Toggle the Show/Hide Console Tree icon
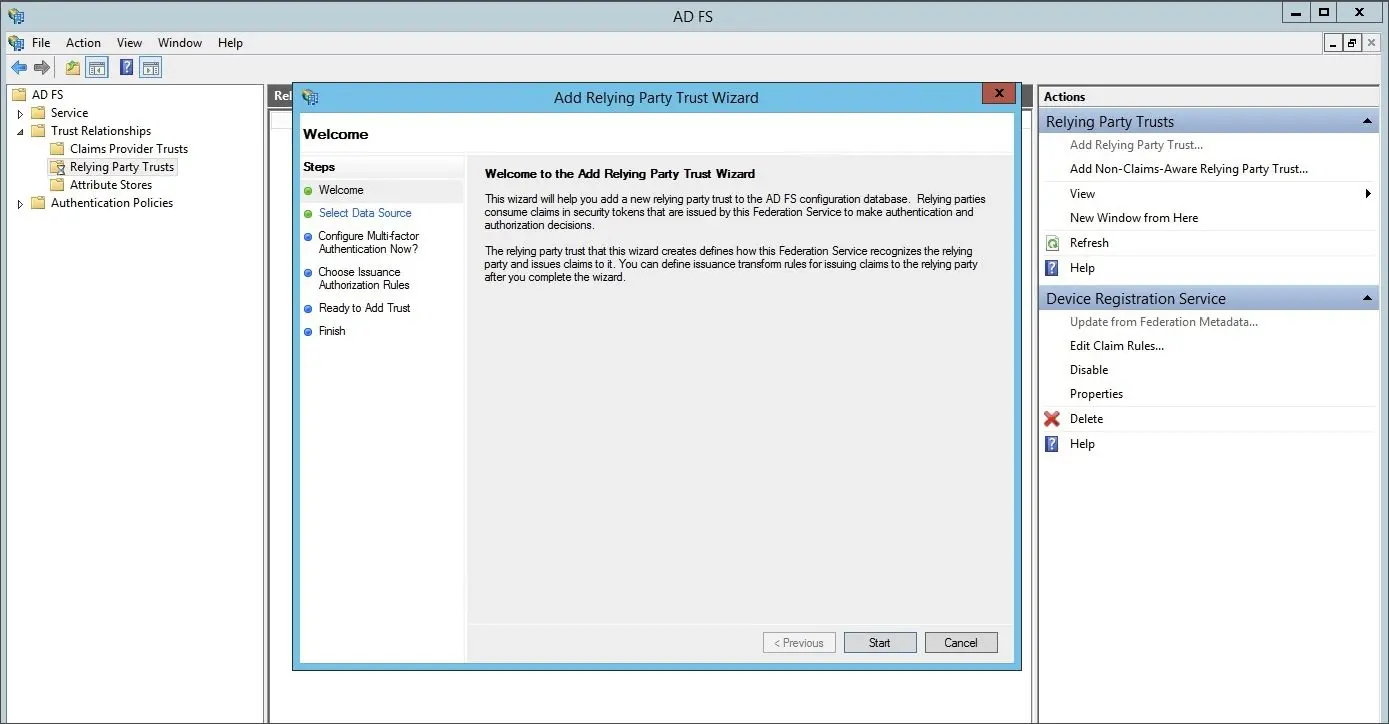This screenshot has height=724, width=1389. click(97, 68)
